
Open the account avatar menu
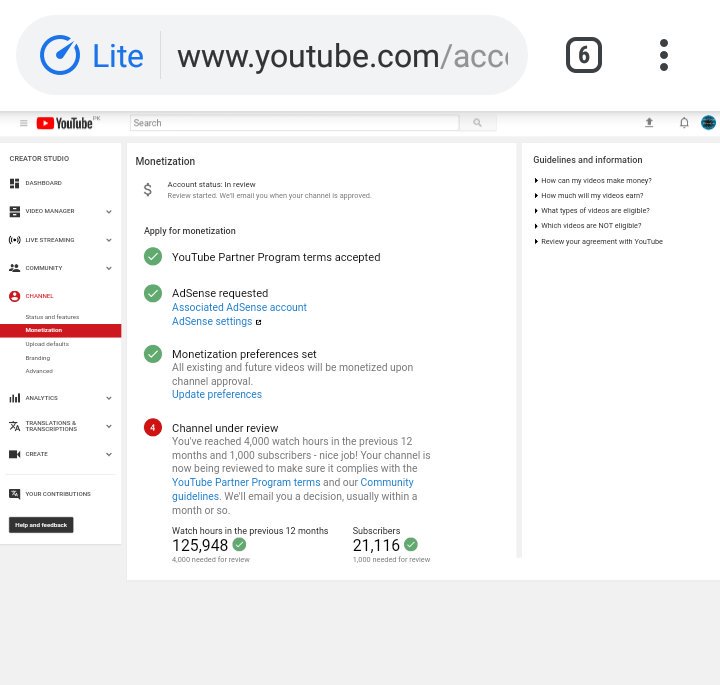click(x=708, y=123)
